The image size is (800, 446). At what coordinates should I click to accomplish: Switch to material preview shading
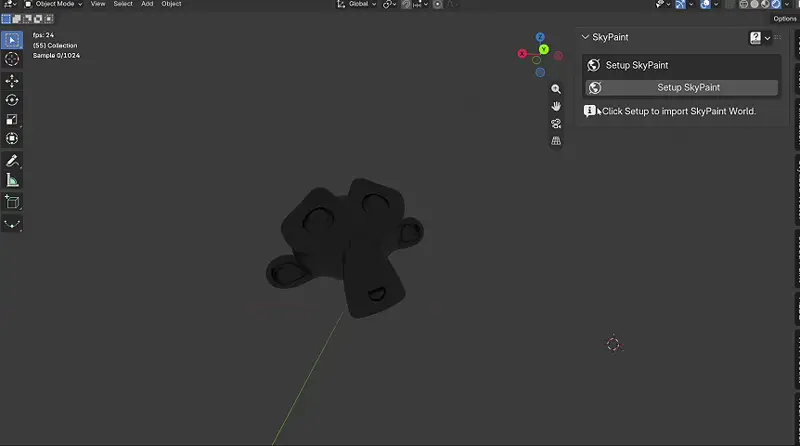765,4
